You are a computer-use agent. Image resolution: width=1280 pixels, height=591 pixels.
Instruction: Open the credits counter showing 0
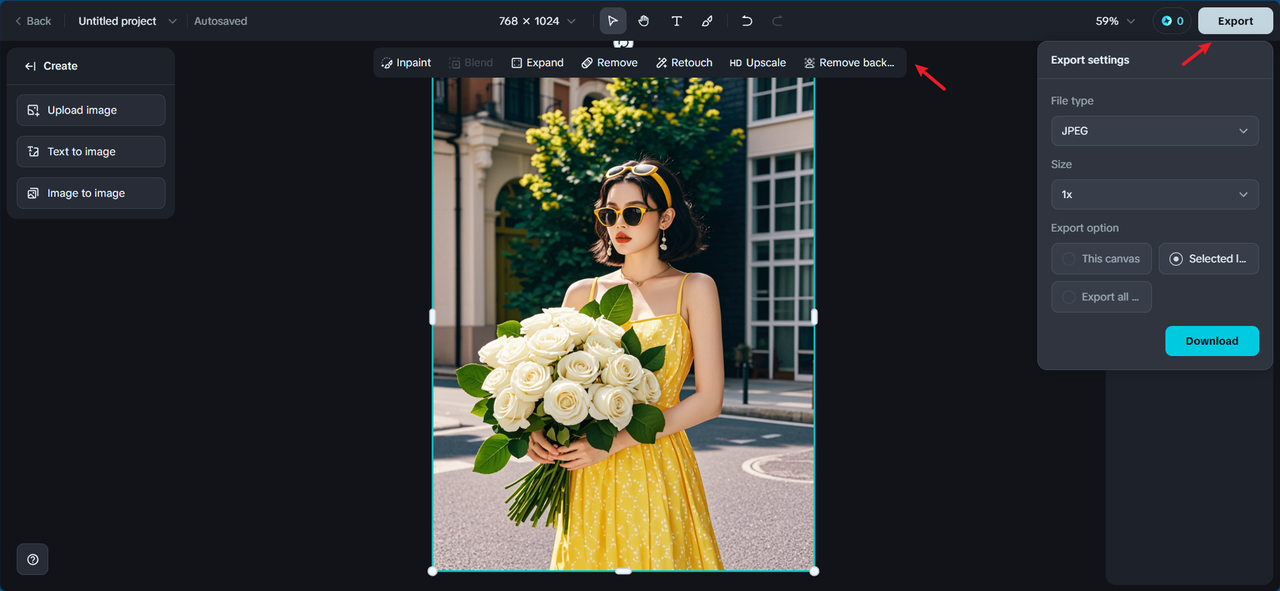[x=1172, y=21]
